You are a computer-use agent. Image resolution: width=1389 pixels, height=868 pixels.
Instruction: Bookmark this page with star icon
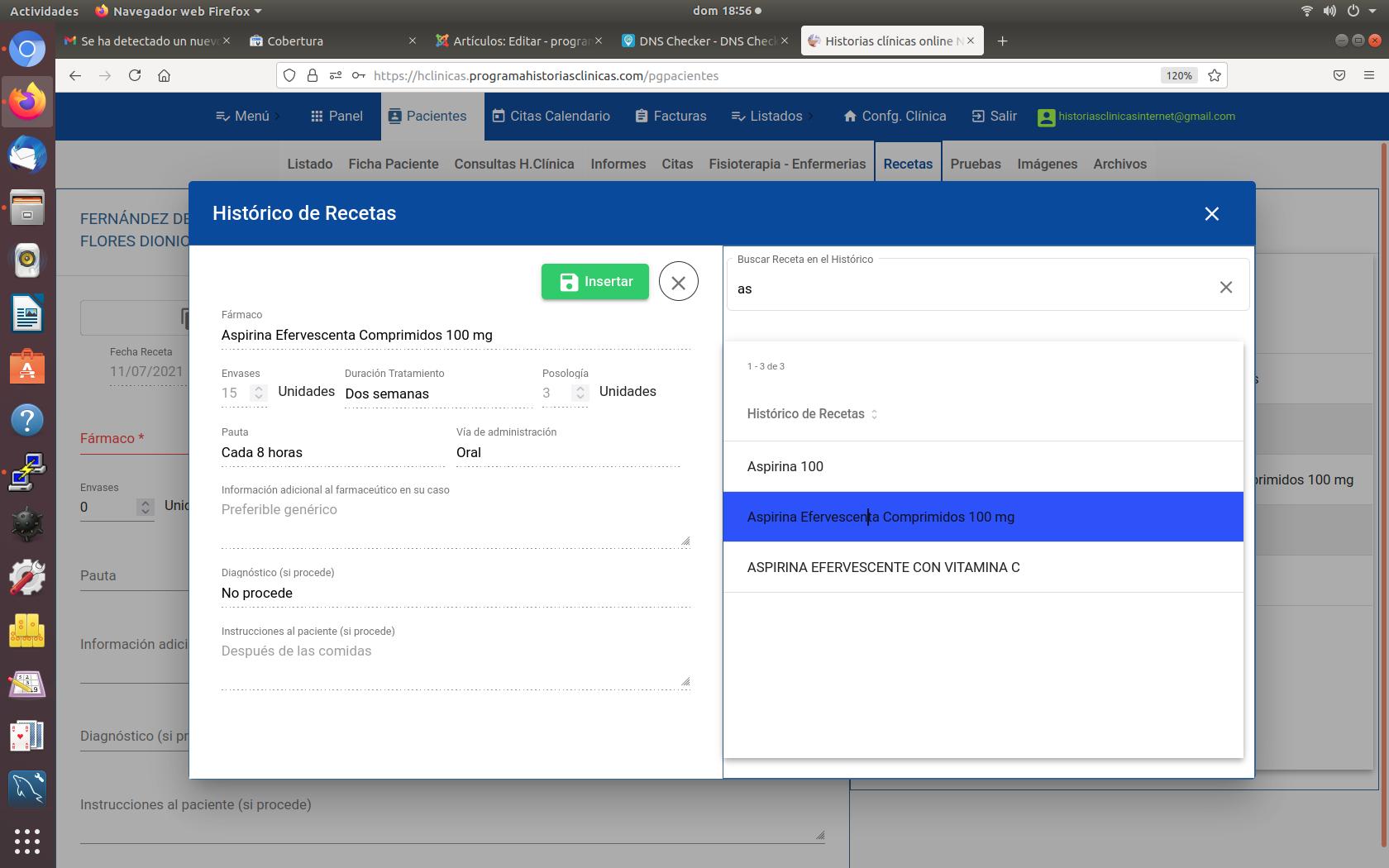(x=1214, y=75)
